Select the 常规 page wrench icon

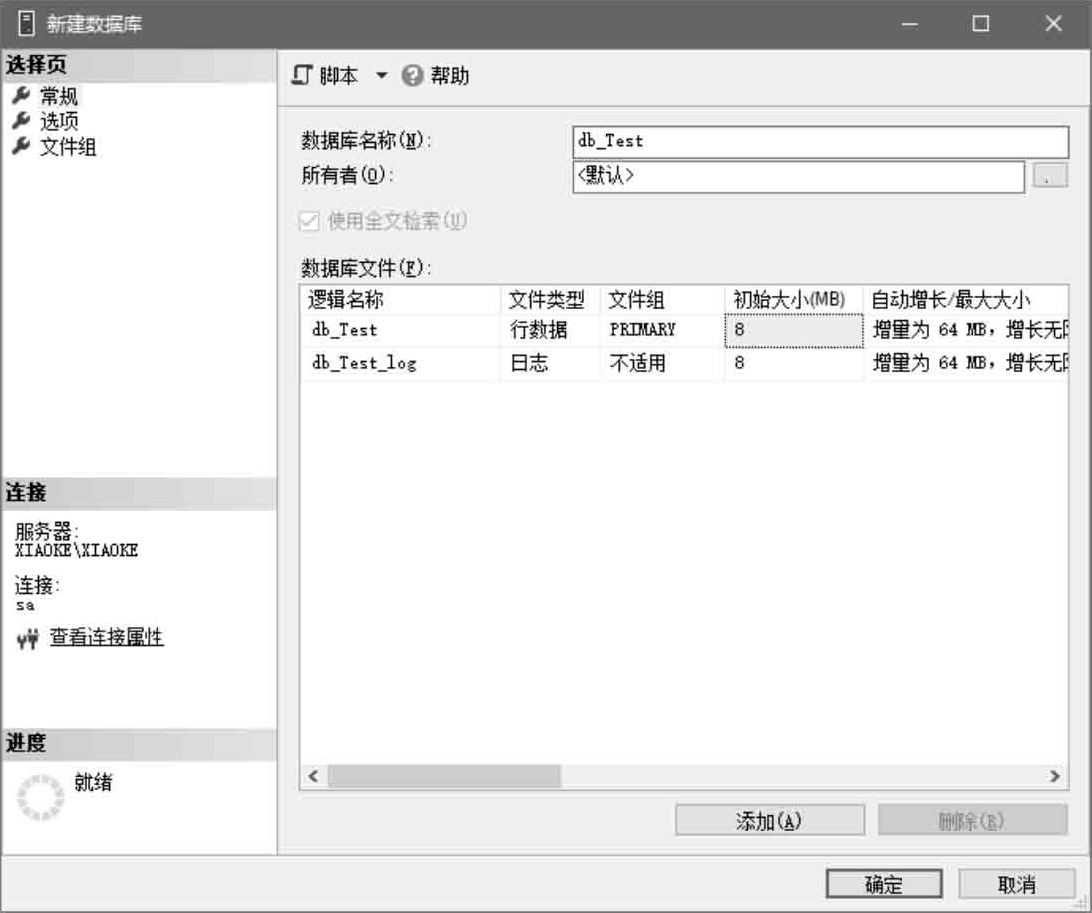pyautogui.click(x=20, y=96)
